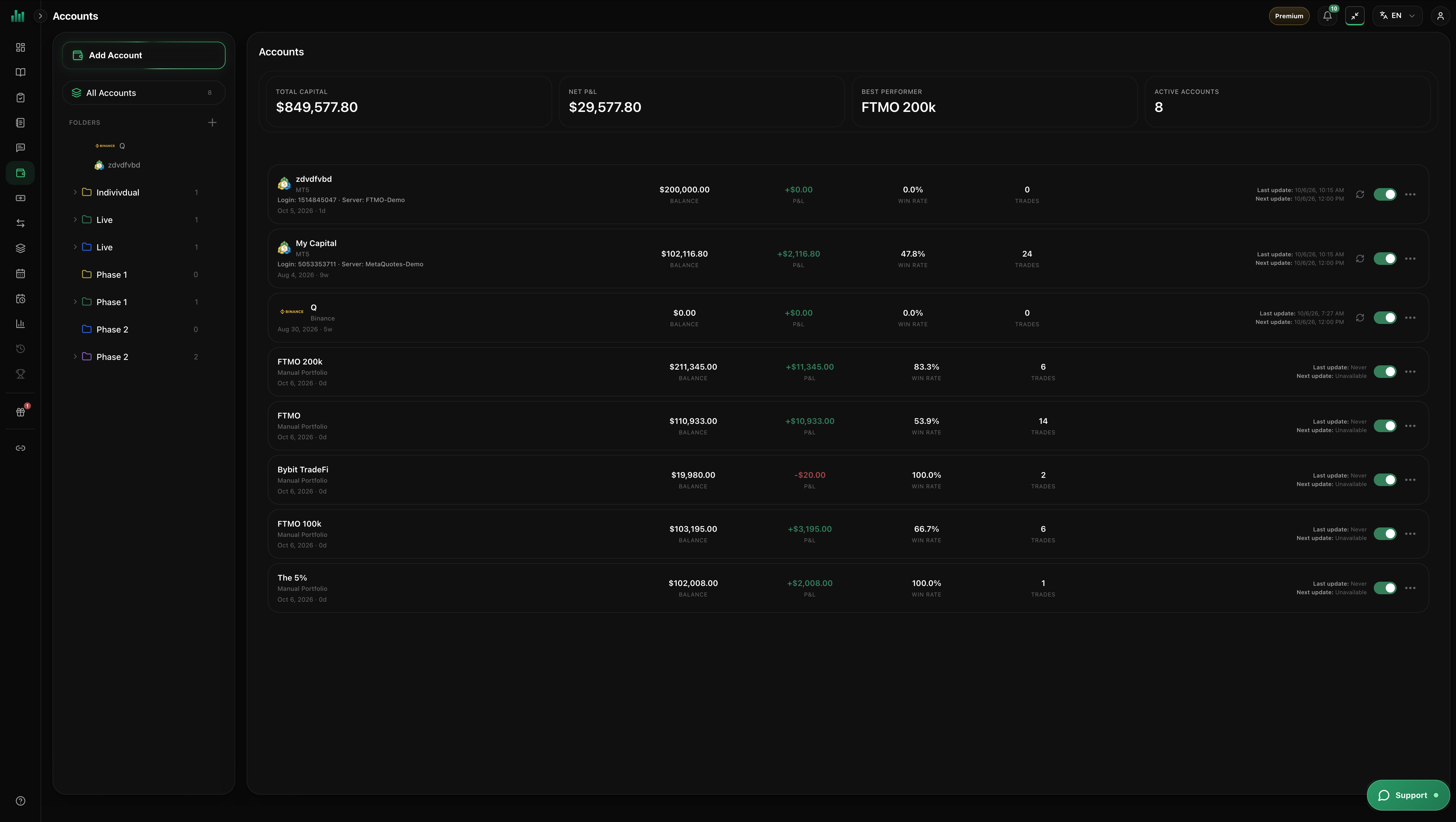Image resolution: width=1456 pixels, height=822 pixels.
Task: Open the calendar sidebar icon
Action: (x=20, y=274)
